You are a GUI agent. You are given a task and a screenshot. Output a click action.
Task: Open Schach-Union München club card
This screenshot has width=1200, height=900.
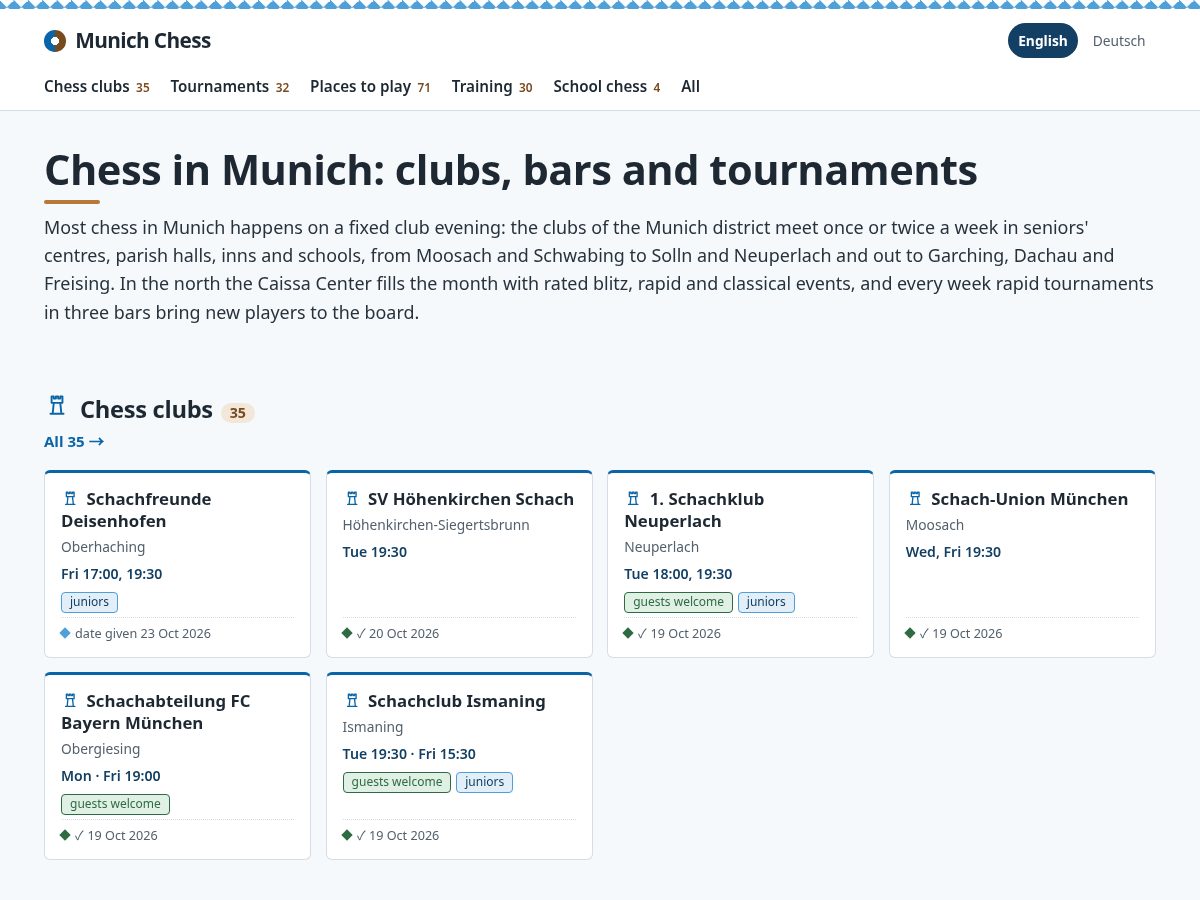[x=1022, y=564]
